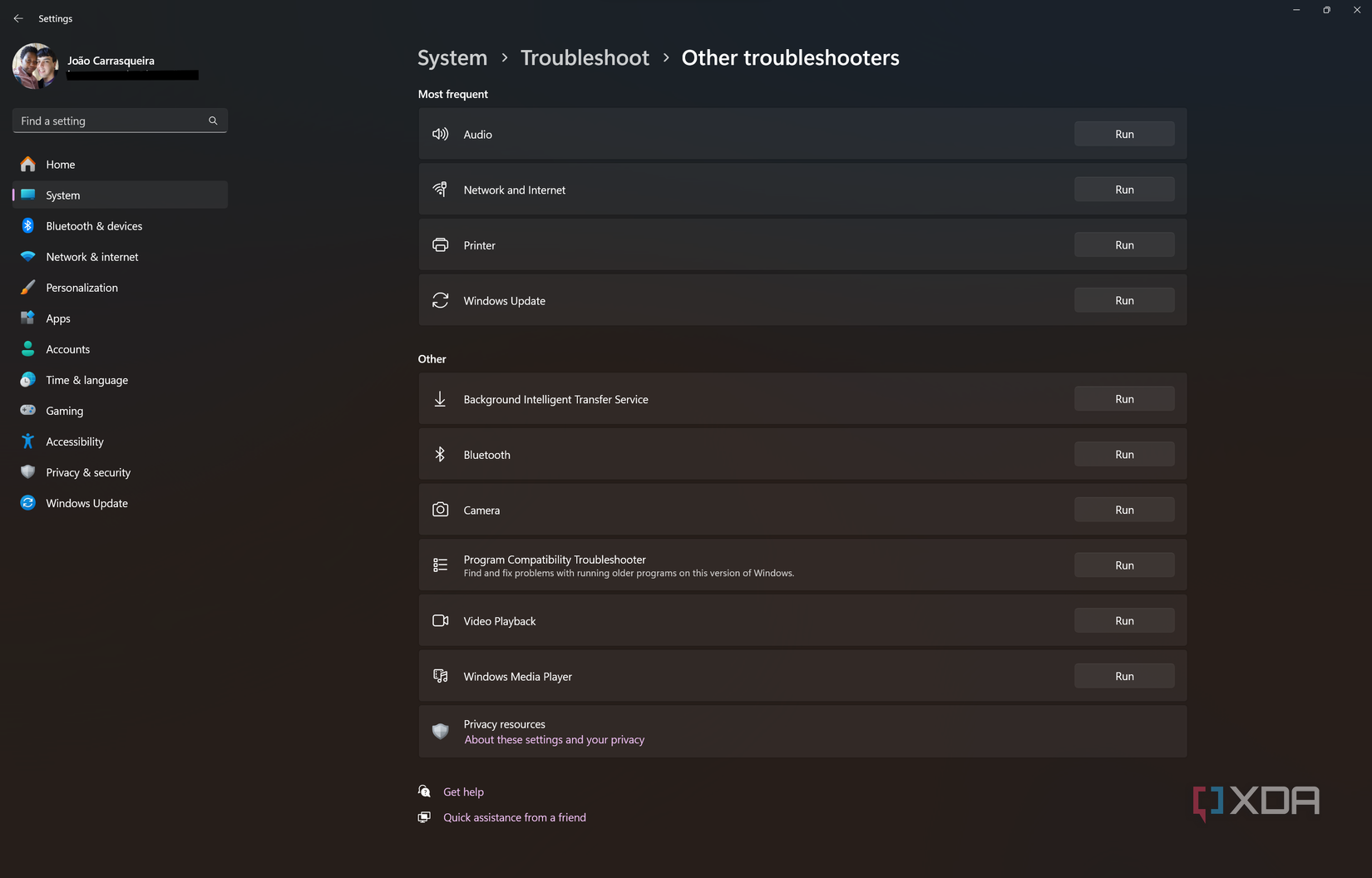Run the Windows Media Player troubleshooter
This screenshot has width=1372, height=878.
click(x=1124, y=676)
